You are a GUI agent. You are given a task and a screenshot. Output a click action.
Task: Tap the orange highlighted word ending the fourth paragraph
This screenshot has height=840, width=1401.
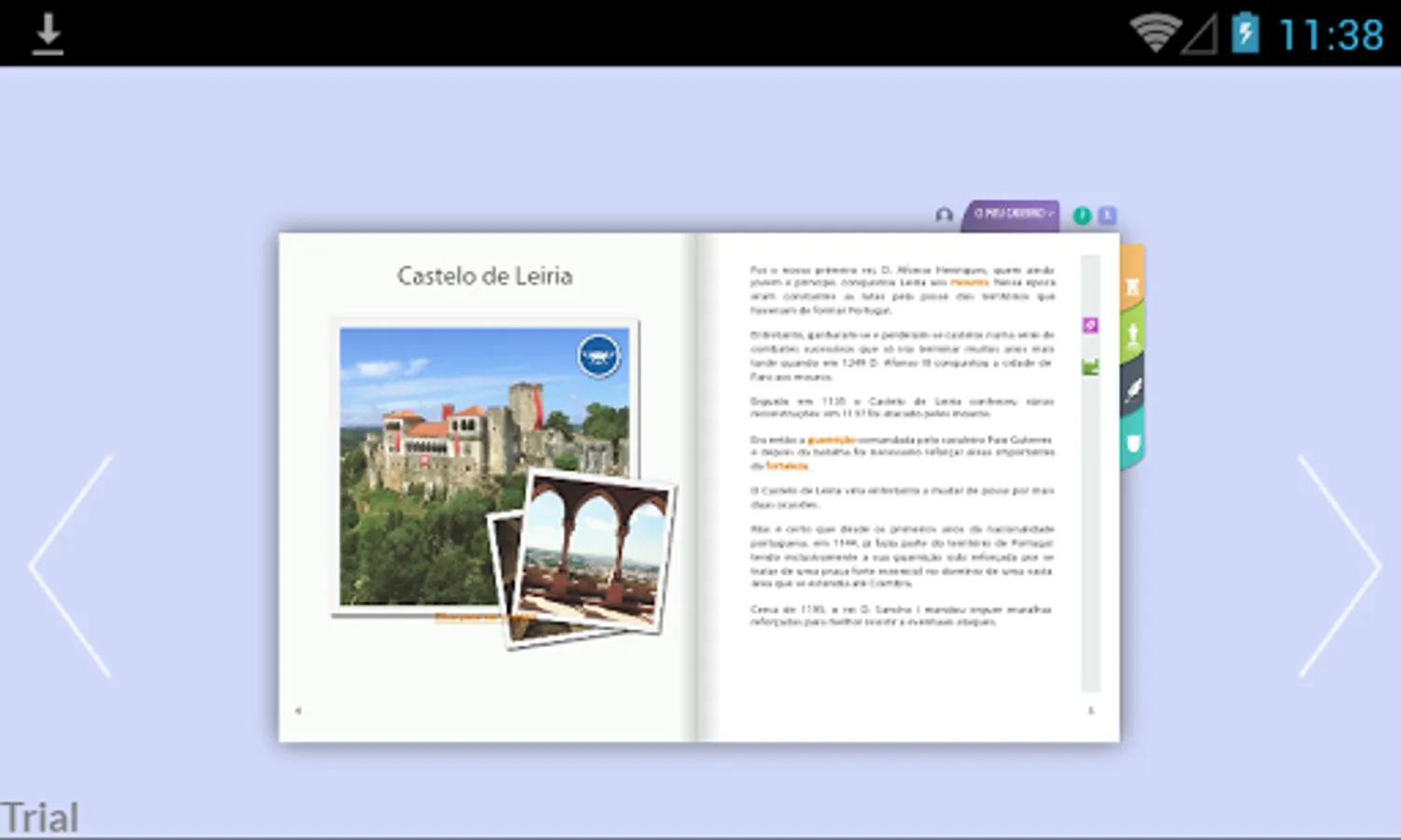click(x=787, y=466)
